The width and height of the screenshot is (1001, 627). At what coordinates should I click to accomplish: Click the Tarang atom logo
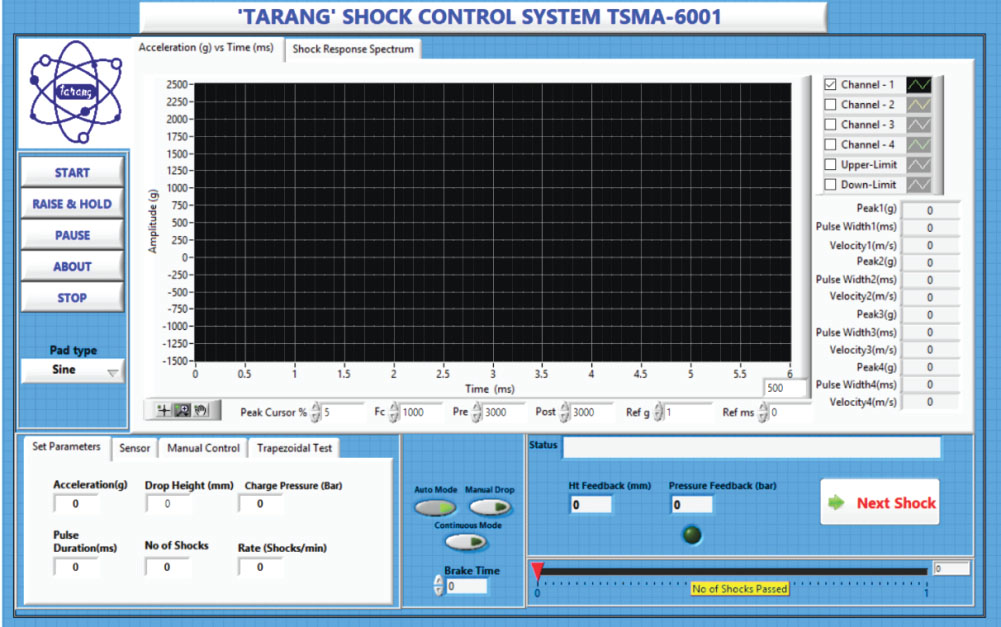[75, 92]
